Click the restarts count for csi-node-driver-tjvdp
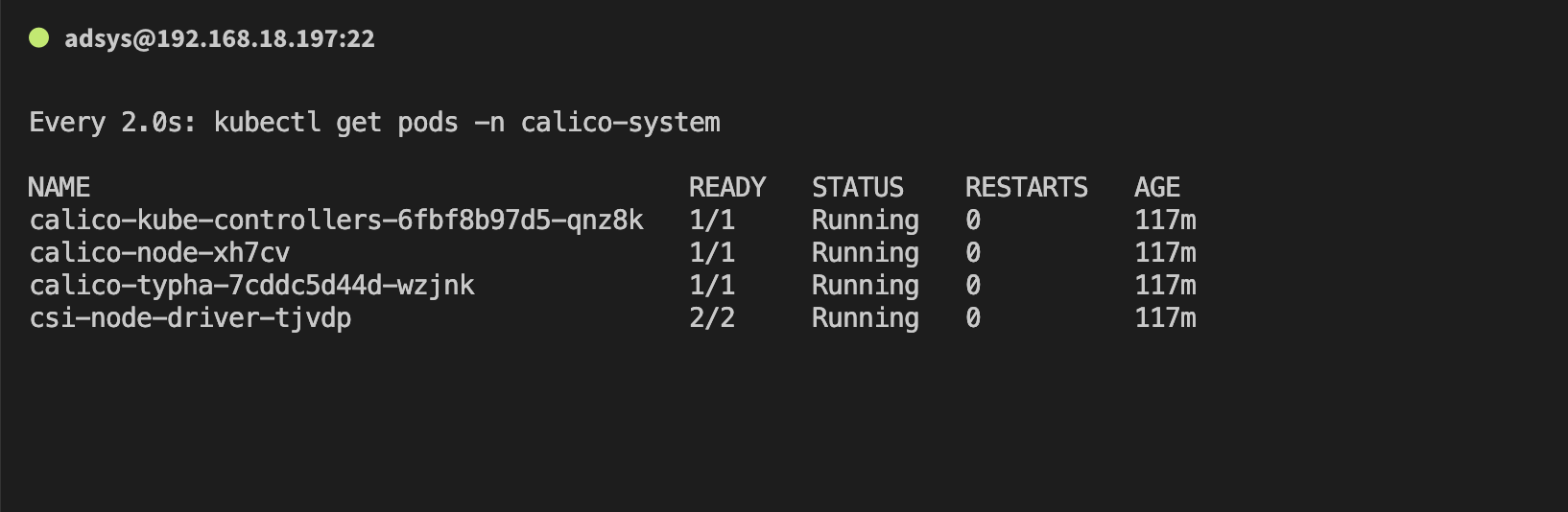Image resolution: width=1568 pixels, height=512 pixels. (973, 318)
